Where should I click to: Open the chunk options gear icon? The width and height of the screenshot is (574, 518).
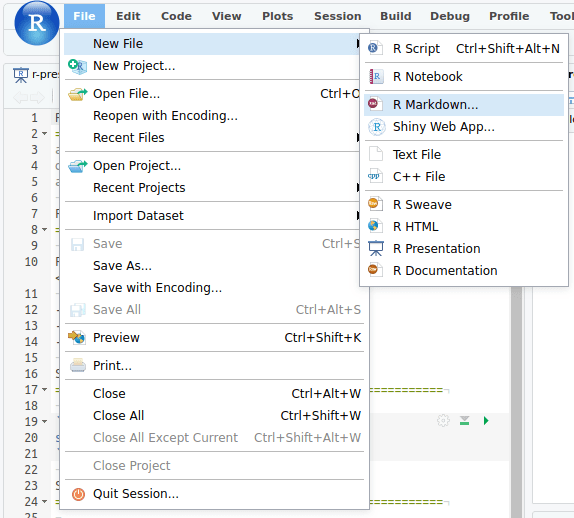[x=443, y=421]
